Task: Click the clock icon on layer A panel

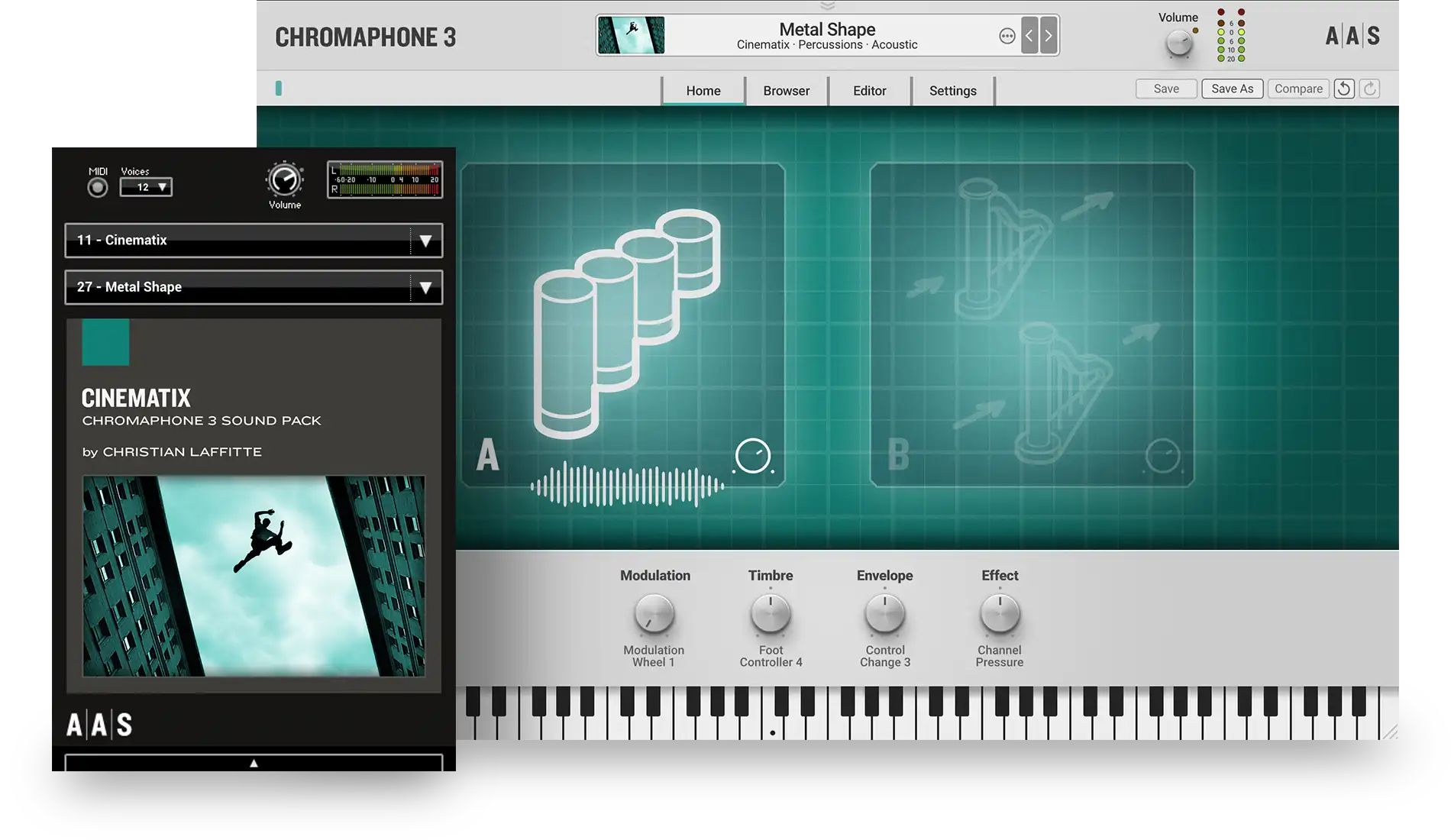Action: tap(752, 455)
